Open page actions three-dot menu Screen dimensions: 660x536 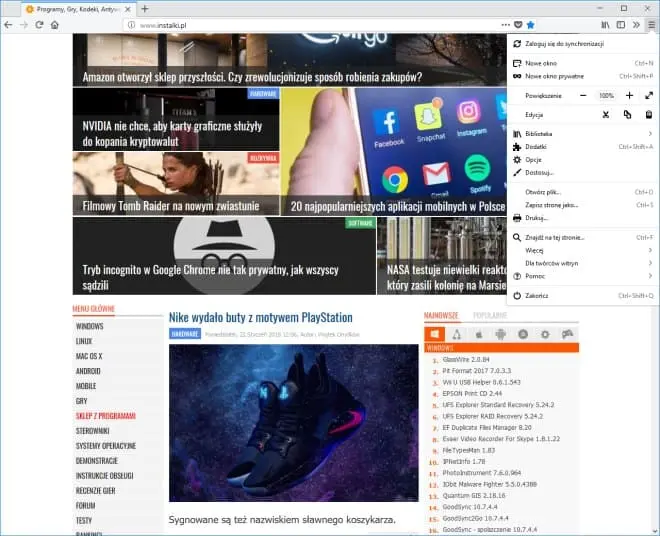click(506, 25)
